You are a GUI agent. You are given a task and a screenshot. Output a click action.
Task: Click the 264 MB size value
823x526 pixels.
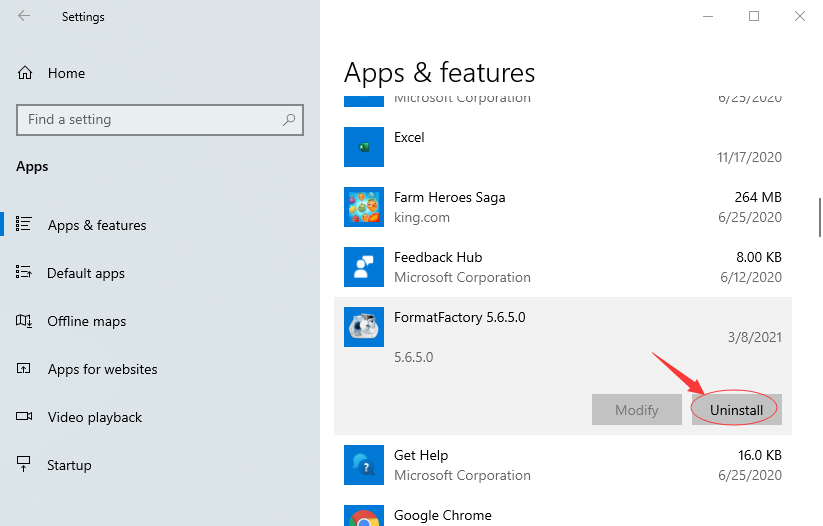click(758, 197)
